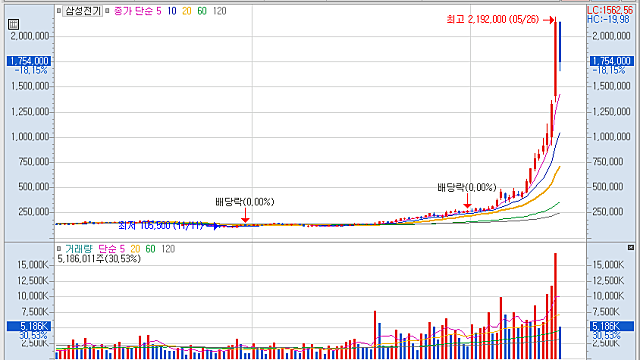Screen dimensions: 640x360
Task: Toggle the small square before 종가 단순
Action: [107, 11]
